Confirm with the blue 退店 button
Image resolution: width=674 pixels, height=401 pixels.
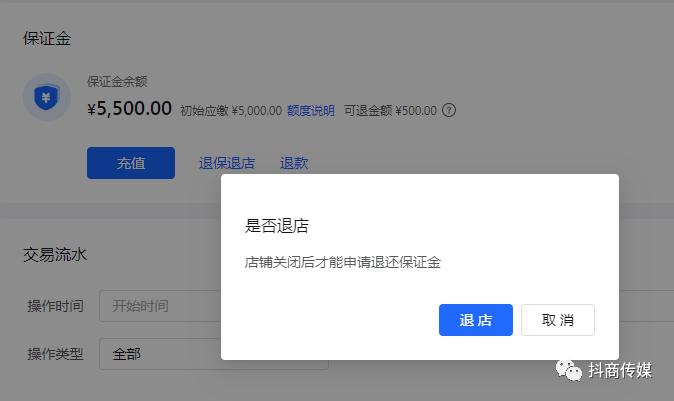click(476, 320)
